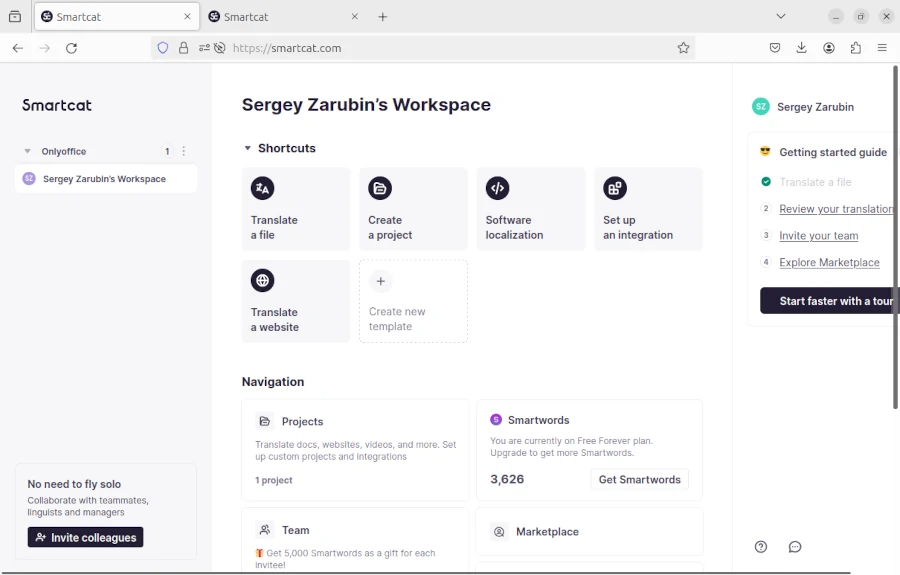Click the Projects folder icon in Navigation

[x=265, y=421]
